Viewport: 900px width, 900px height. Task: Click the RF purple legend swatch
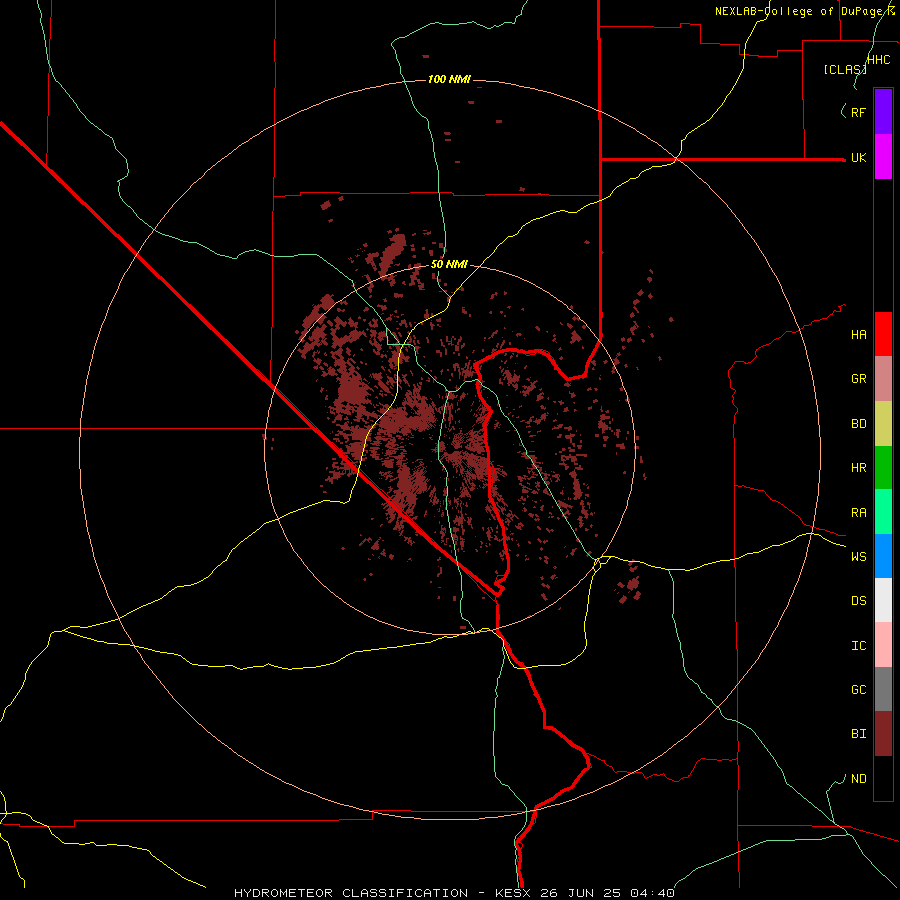pyautogui.click(x=883, y=111)
